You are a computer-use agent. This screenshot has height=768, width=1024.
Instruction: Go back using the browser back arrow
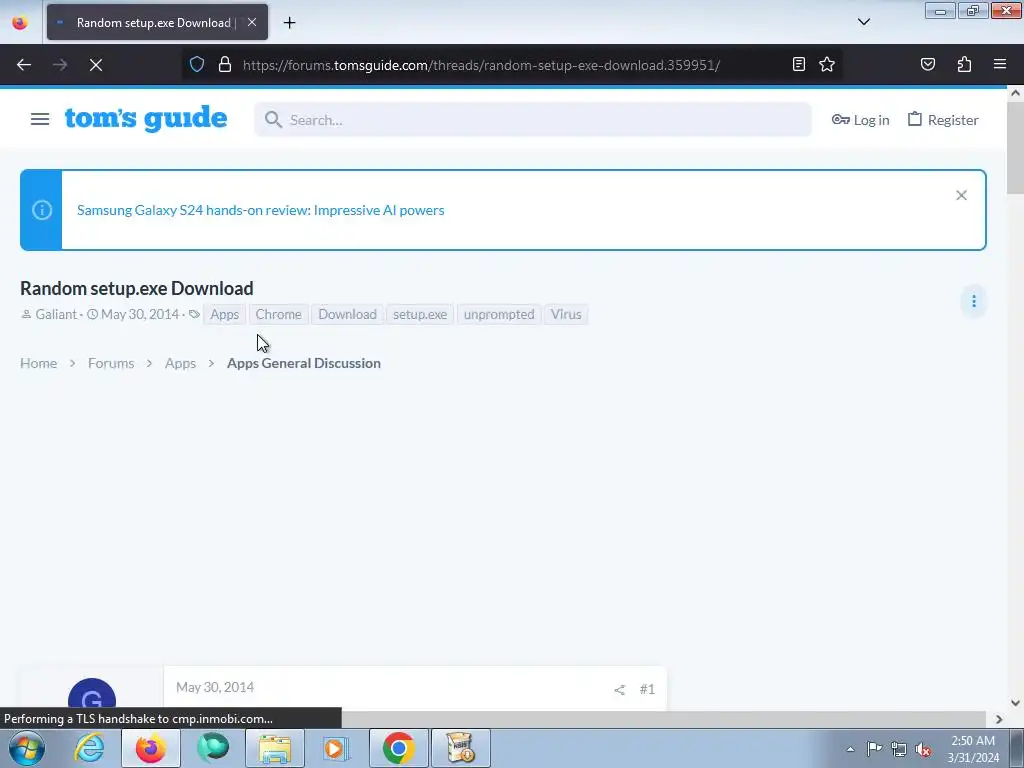[24, 65]
